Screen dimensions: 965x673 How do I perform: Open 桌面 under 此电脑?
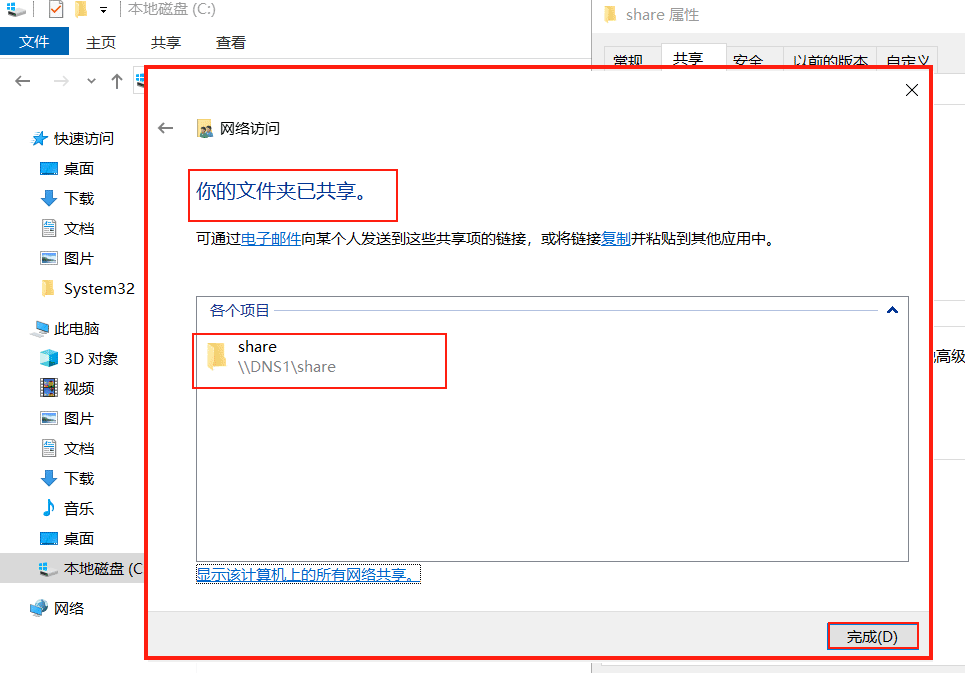tap(79, 539)
